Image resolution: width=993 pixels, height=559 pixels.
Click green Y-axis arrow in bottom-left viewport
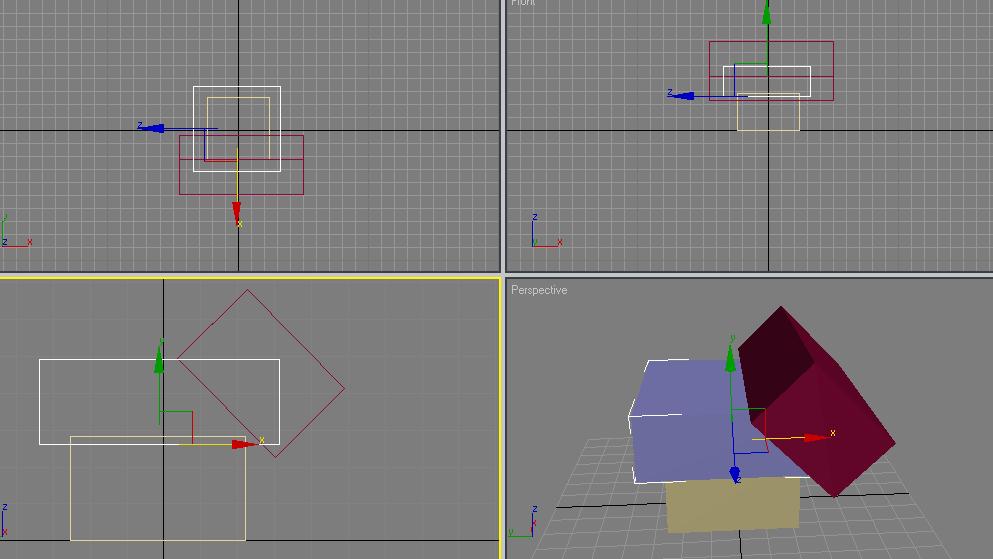pos(159,360)
